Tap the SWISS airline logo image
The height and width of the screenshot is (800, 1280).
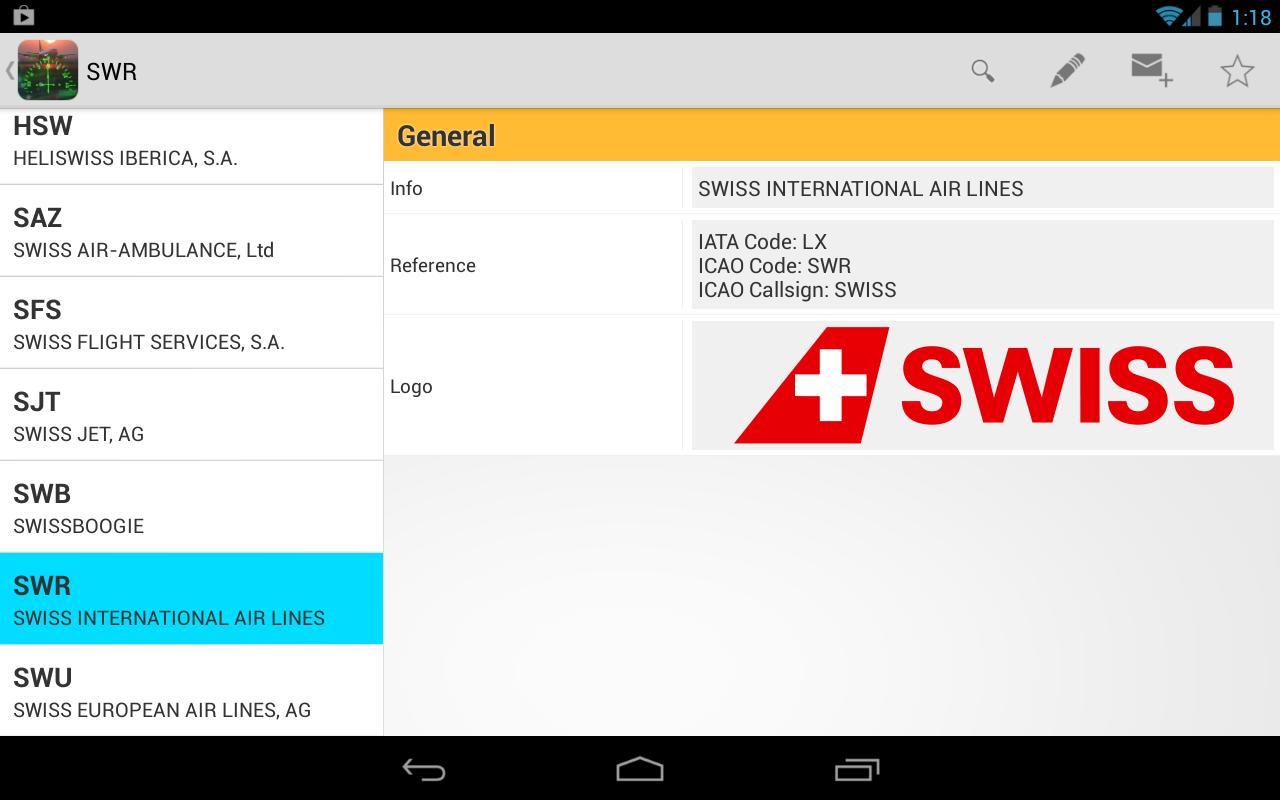[984, 385]
